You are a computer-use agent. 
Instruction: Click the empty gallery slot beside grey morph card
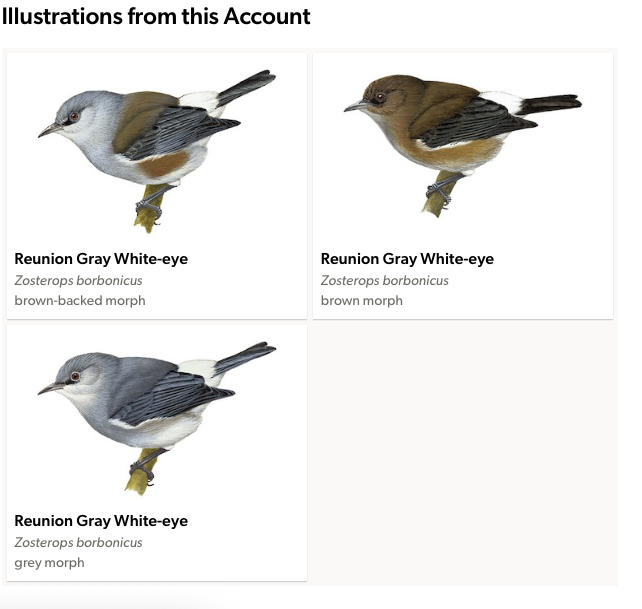pyautogui.click(x=463, y=453)
